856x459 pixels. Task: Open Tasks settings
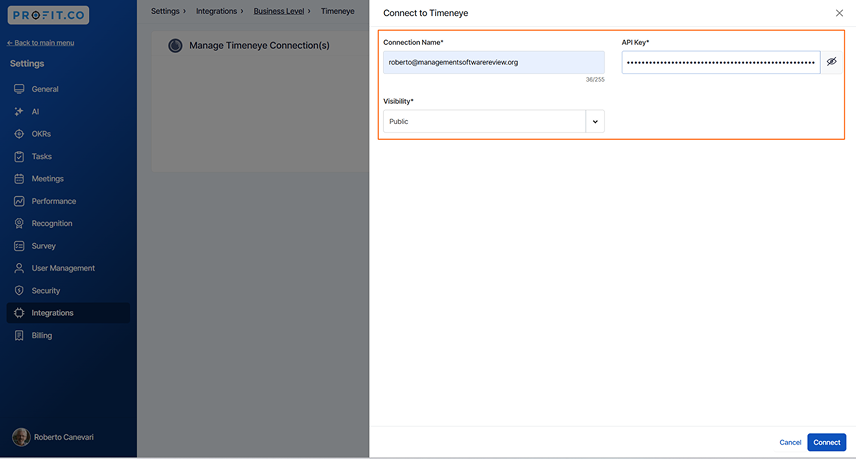click(68, 156)
